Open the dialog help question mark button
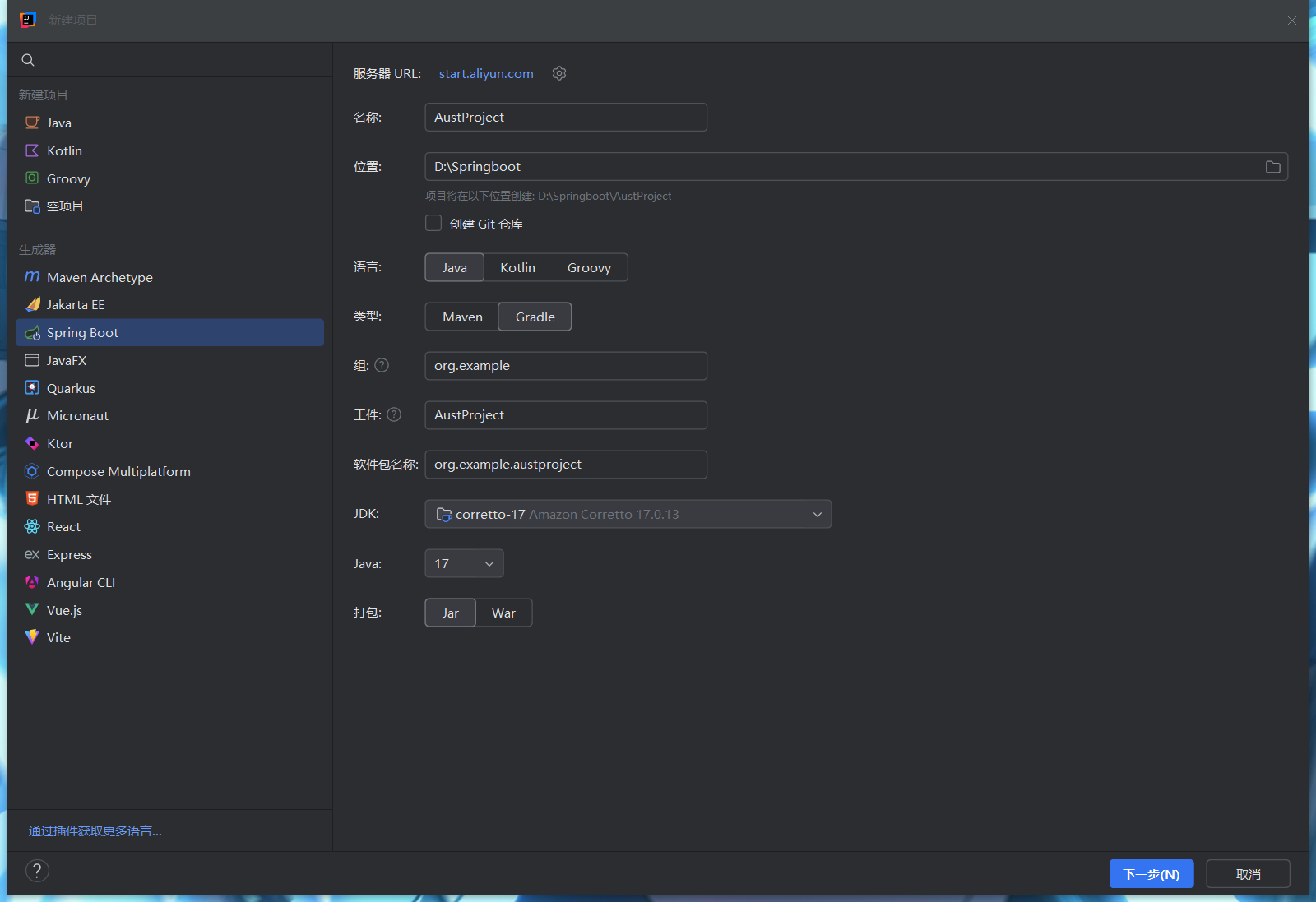1316x902 pixels. [37, 871]
